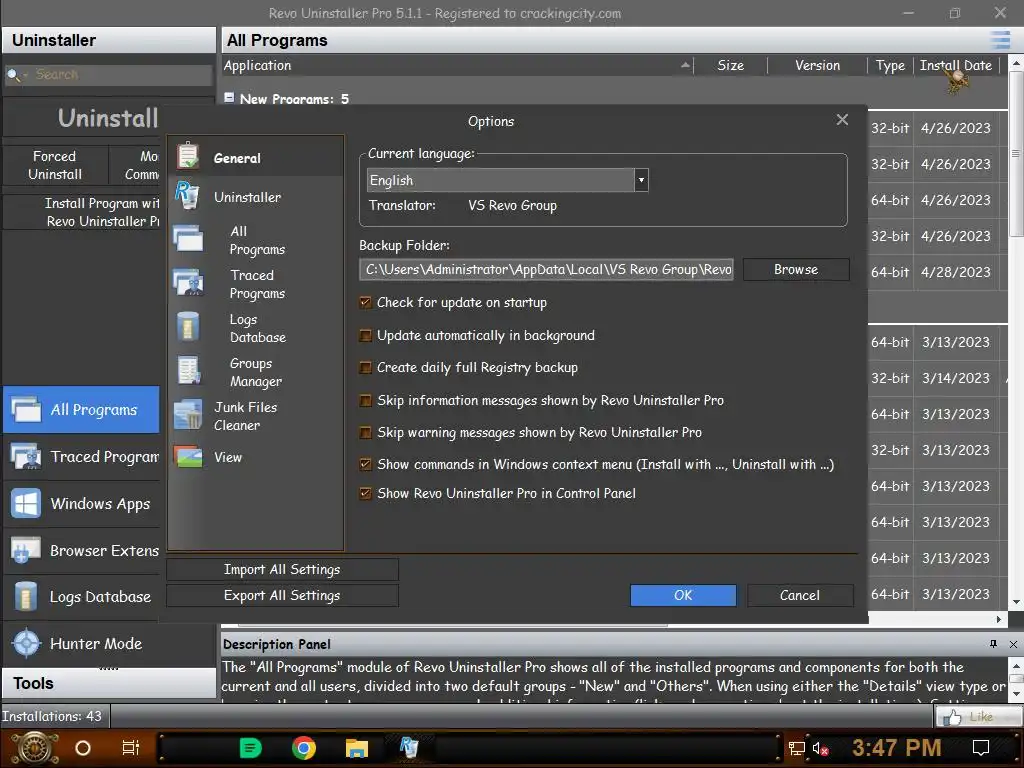
Task: Open General options category icon
Action: (x=187, y=157)
